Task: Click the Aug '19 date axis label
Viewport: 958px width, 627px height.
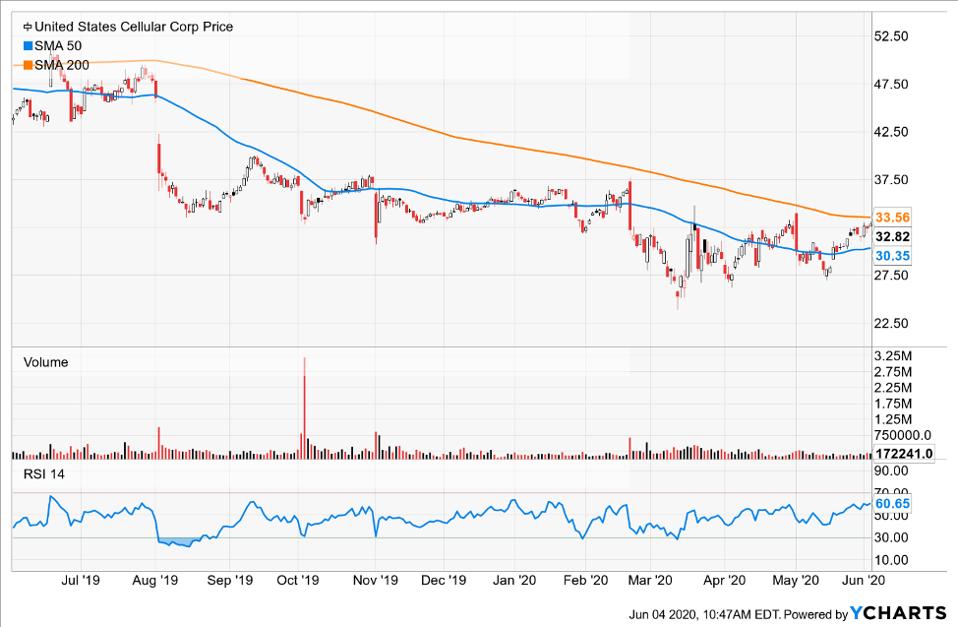Action: tap(155, 581)
